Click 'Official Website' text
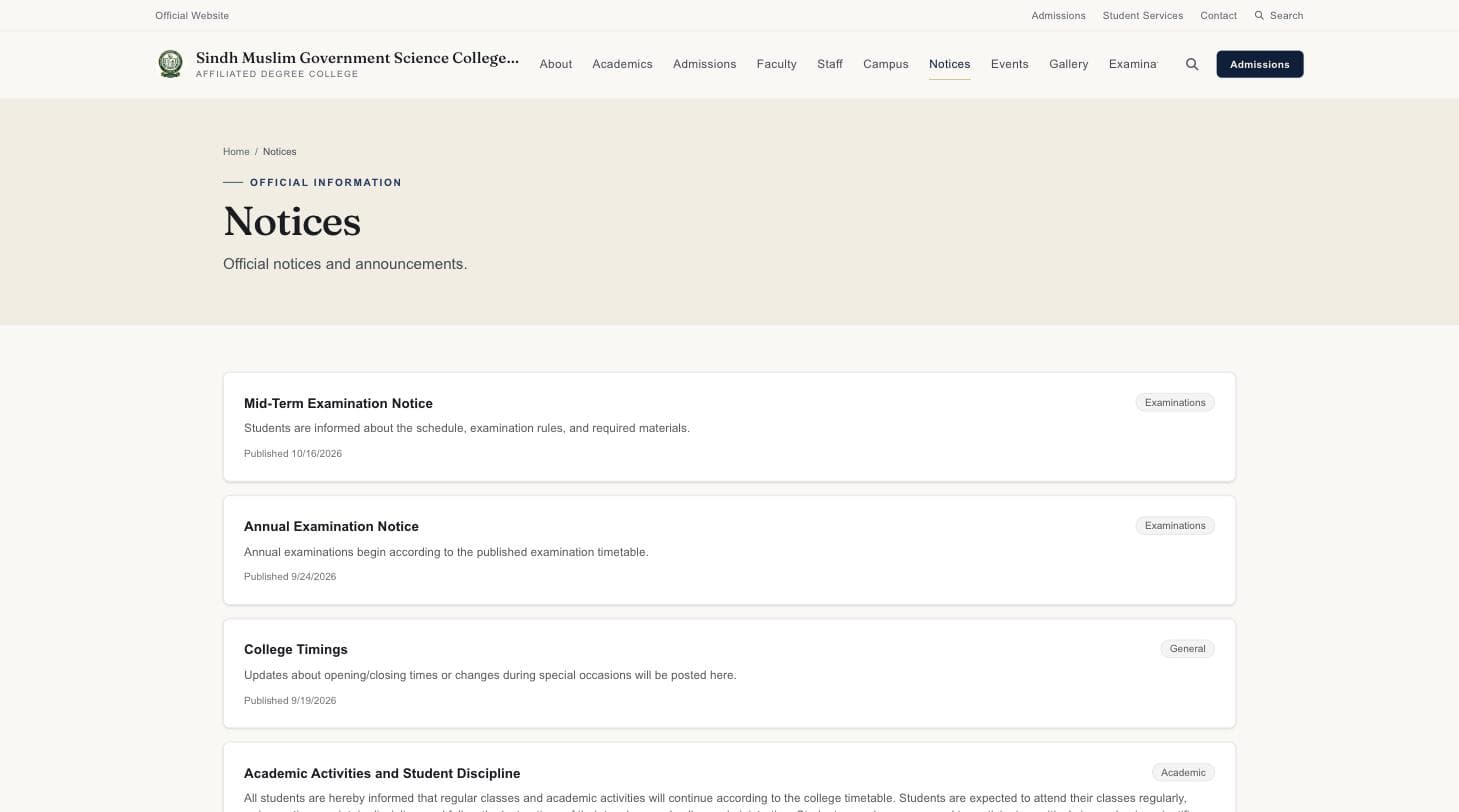This screenshot has width=1459, height=812. coord(192,15)
